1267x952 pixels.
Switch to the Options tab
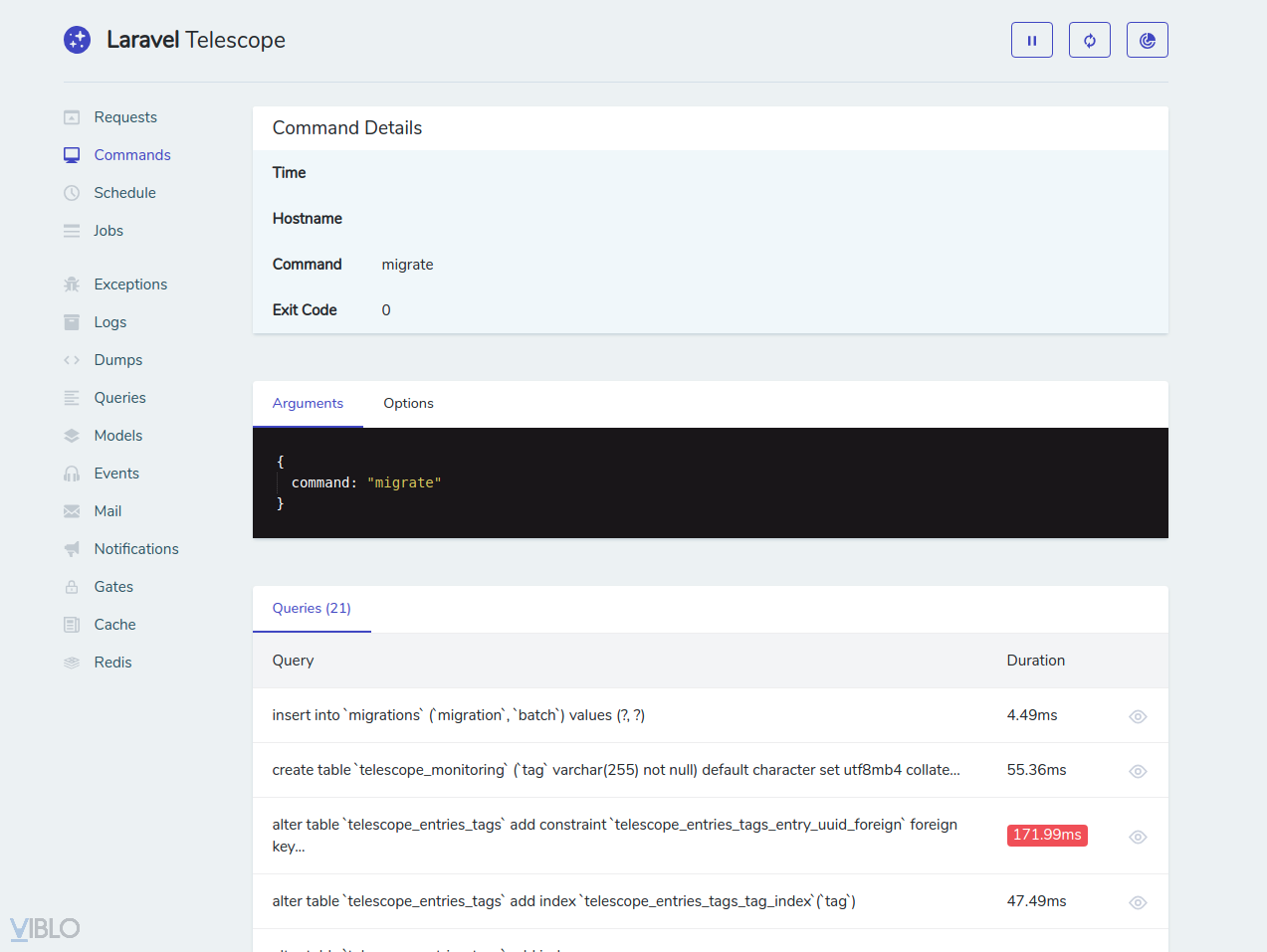408,404
